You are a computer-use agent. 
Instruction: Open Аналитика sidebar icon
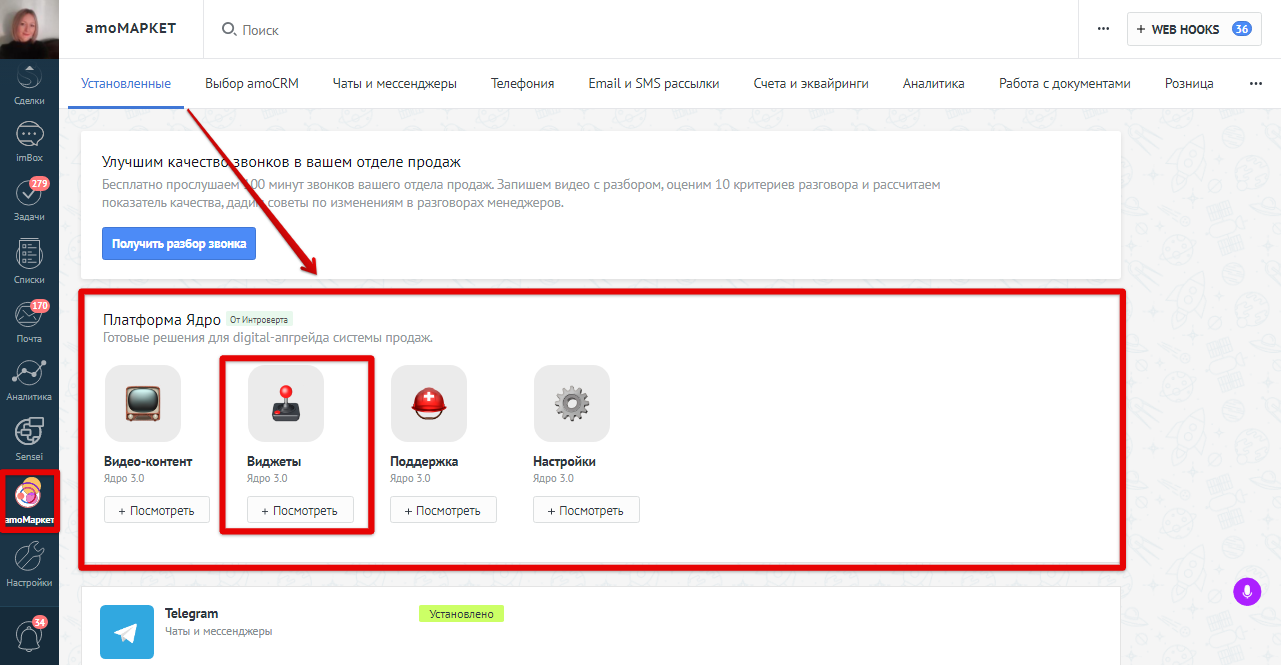tap(29, 380)
